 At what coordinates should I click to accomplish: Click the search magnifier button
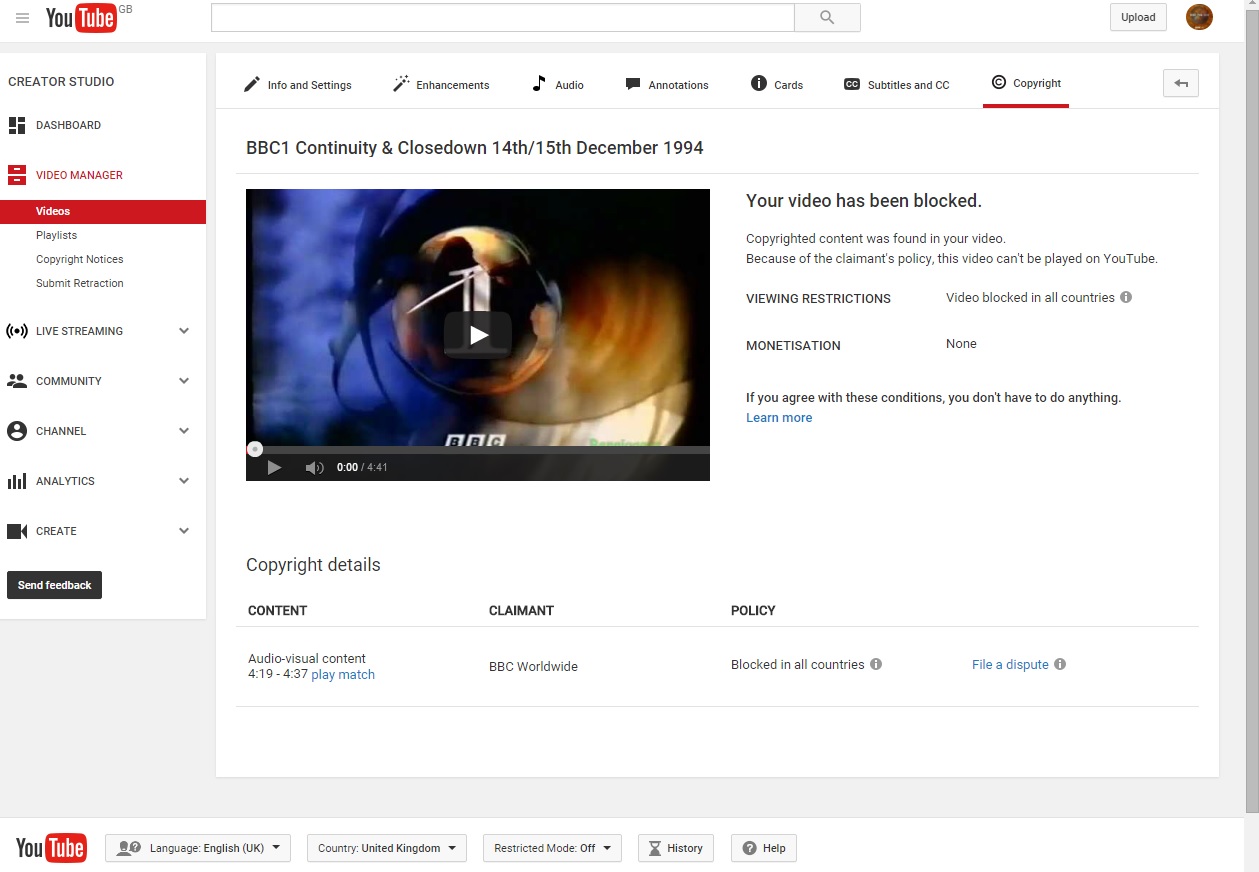tap(827, 17)
